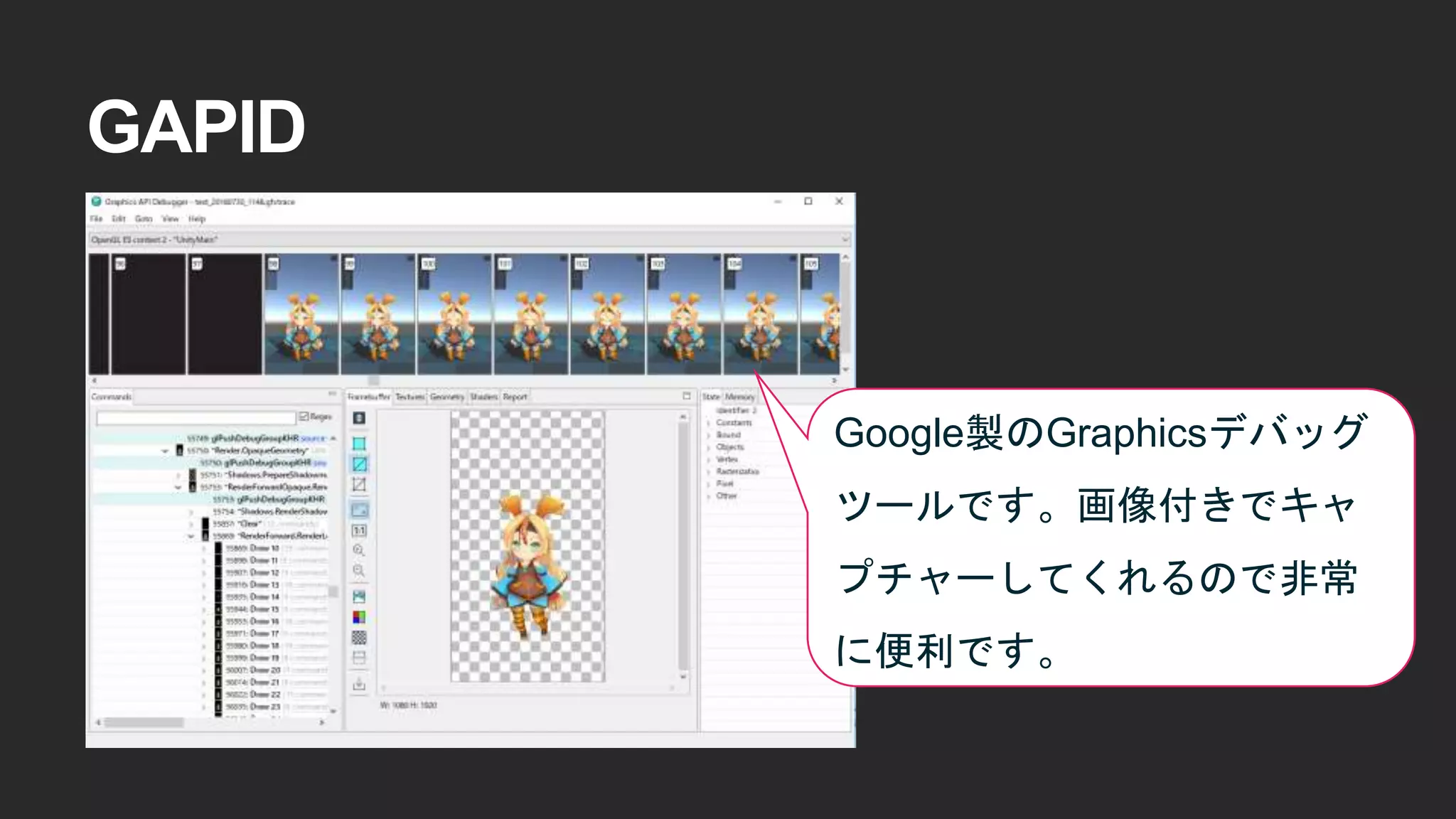
Task: Select the framebuffer attachment chooser icon
Action: point(359,418)
